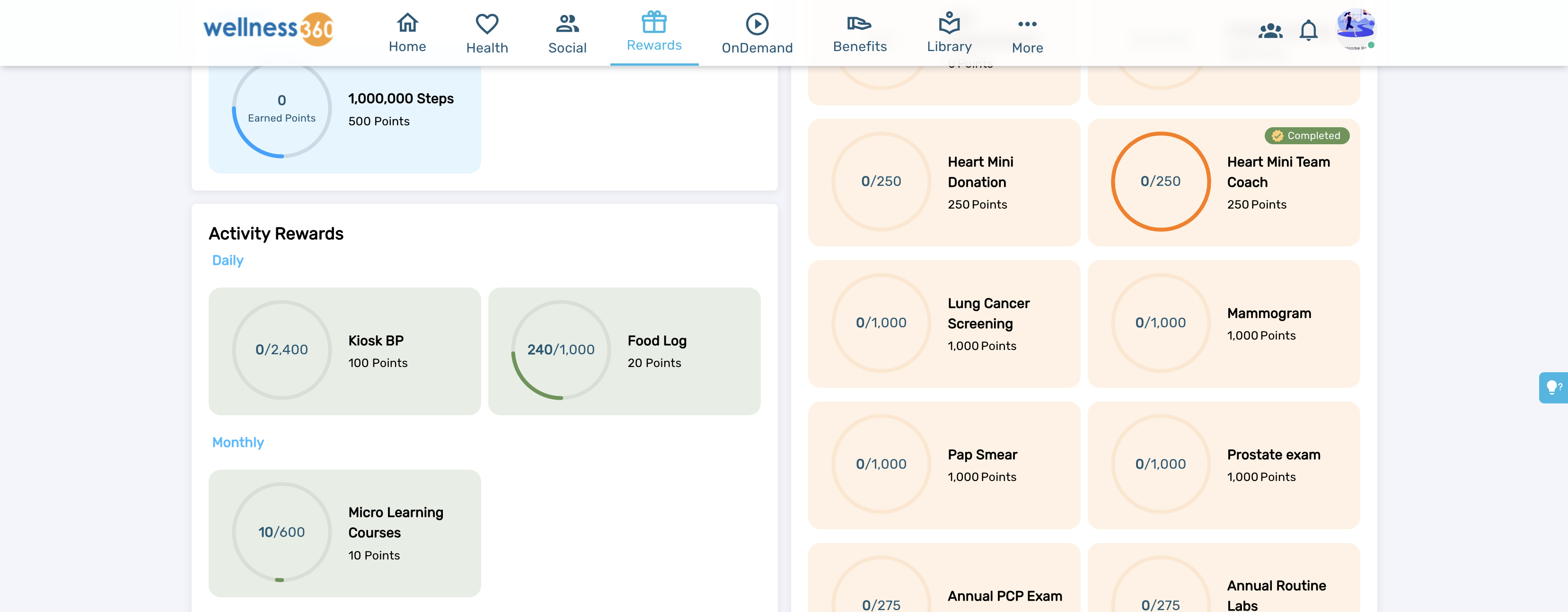The image size is (1568, 612).
Task: Click the notifications bell icon
Action: (1308, 30)
